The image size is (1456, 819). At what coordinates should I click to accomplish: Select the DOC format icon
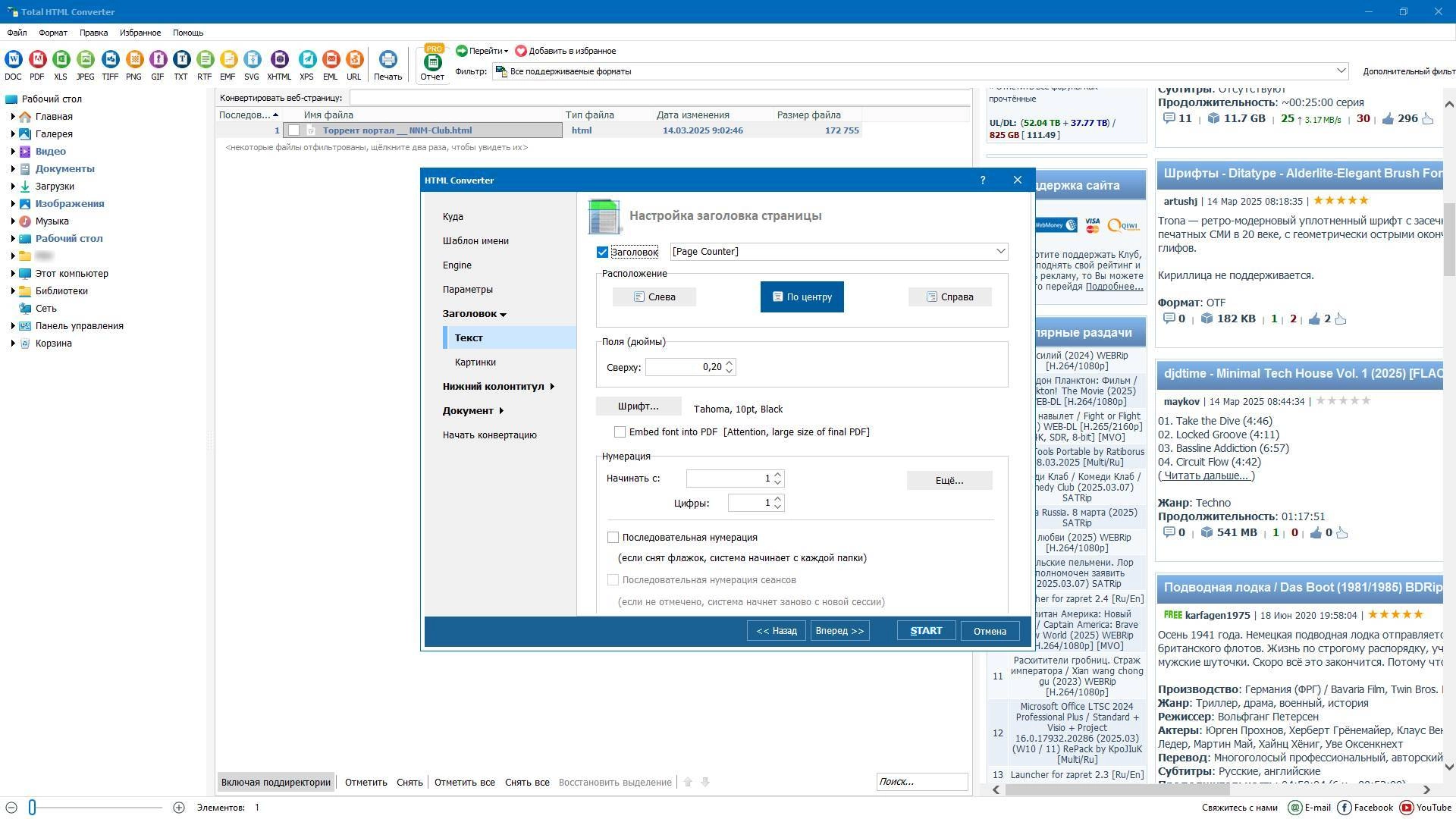coord(13,64)
